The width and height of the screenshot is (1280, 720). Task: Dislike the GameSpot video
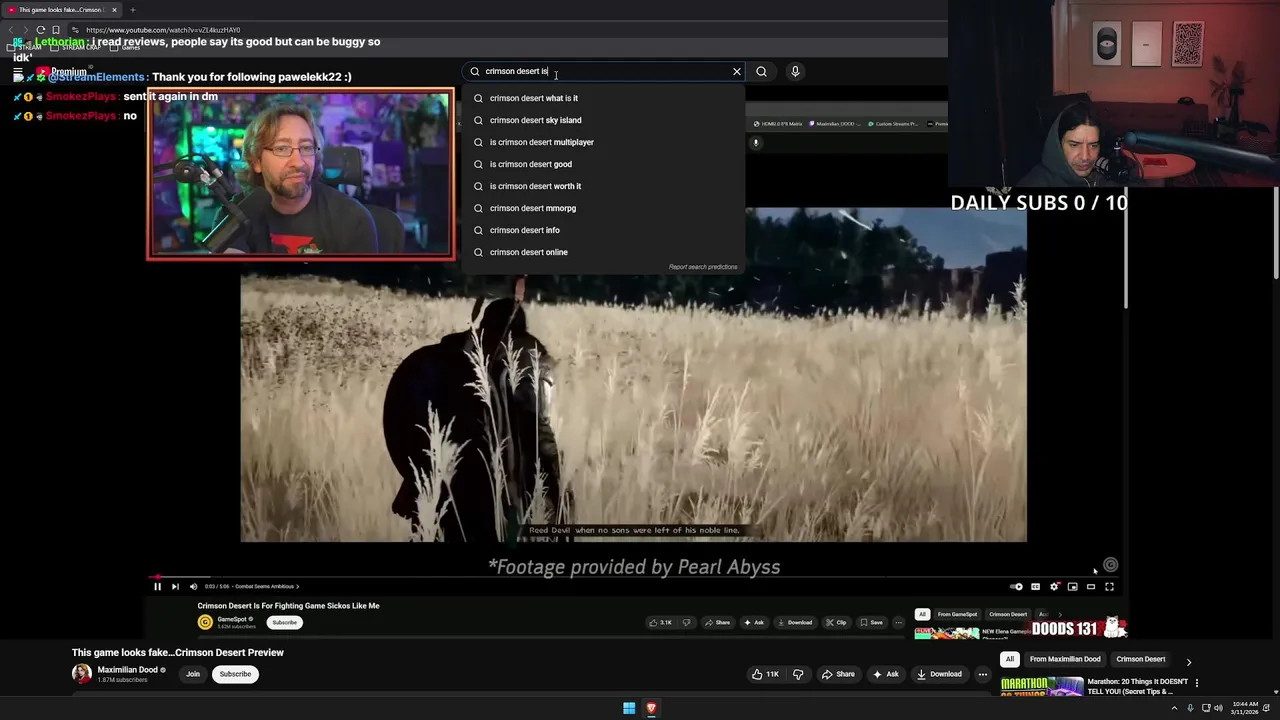click(x=686, y=622)
